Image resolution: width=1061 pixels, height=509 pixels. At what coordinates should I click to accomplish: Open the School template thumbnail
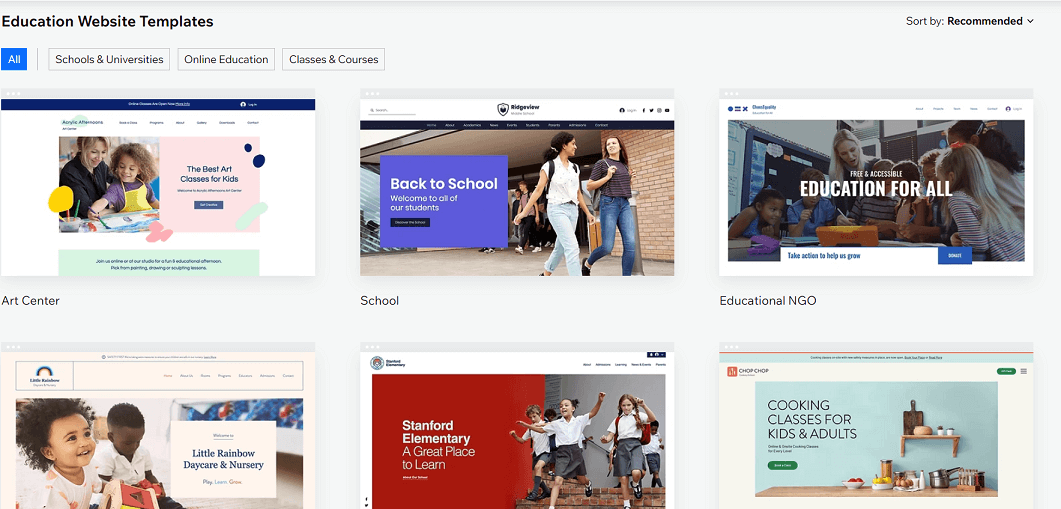tap(517, 182)
